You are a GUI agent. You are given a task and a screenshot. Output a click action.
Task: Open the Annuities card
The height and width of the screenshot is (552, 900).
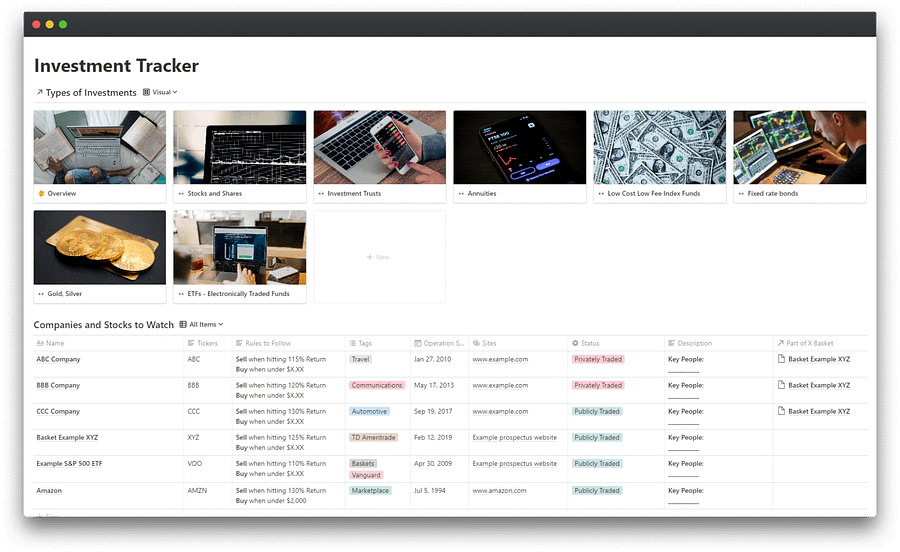(x=519, y=157)
